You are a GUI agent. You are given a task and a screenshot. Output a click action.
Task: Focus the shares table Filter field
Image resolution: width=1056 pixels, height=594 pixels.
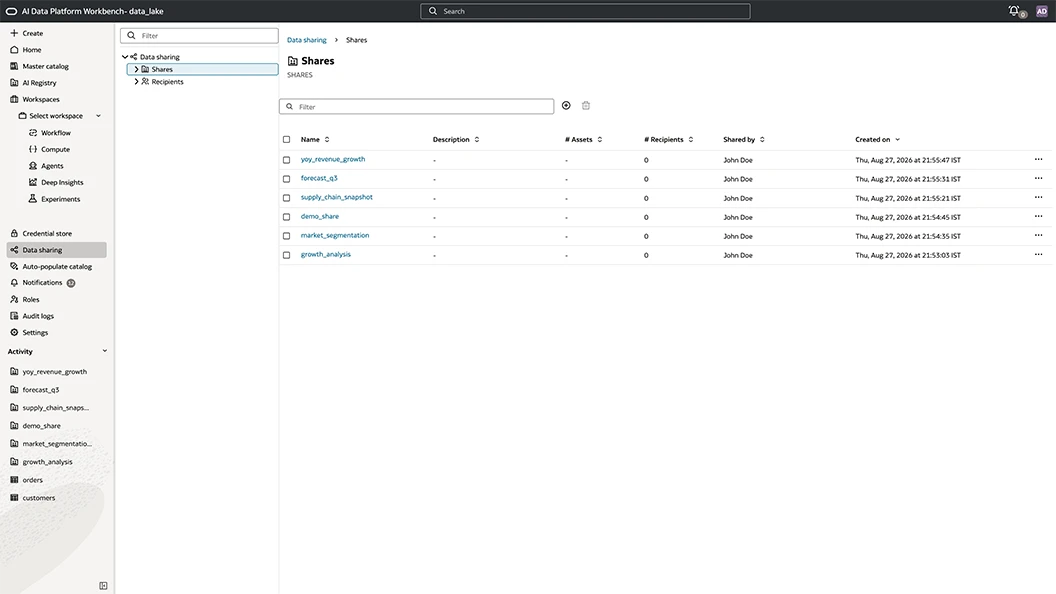coord(416,106)
